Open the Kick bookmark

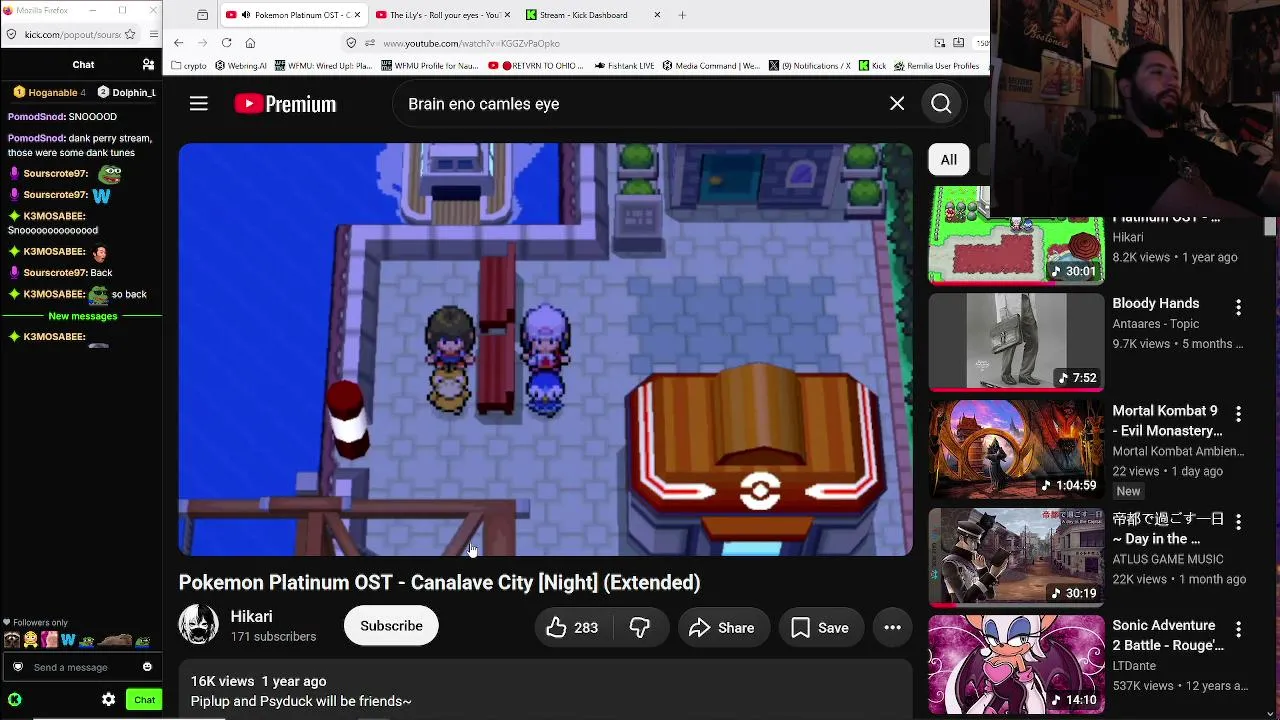873,66
